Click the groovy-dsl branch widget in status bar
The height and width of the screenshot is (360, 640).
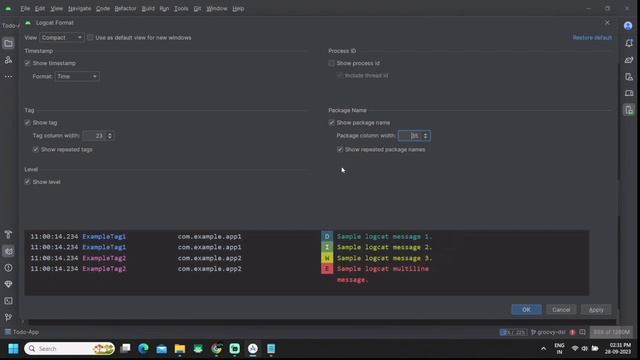(x=548, y=332)
